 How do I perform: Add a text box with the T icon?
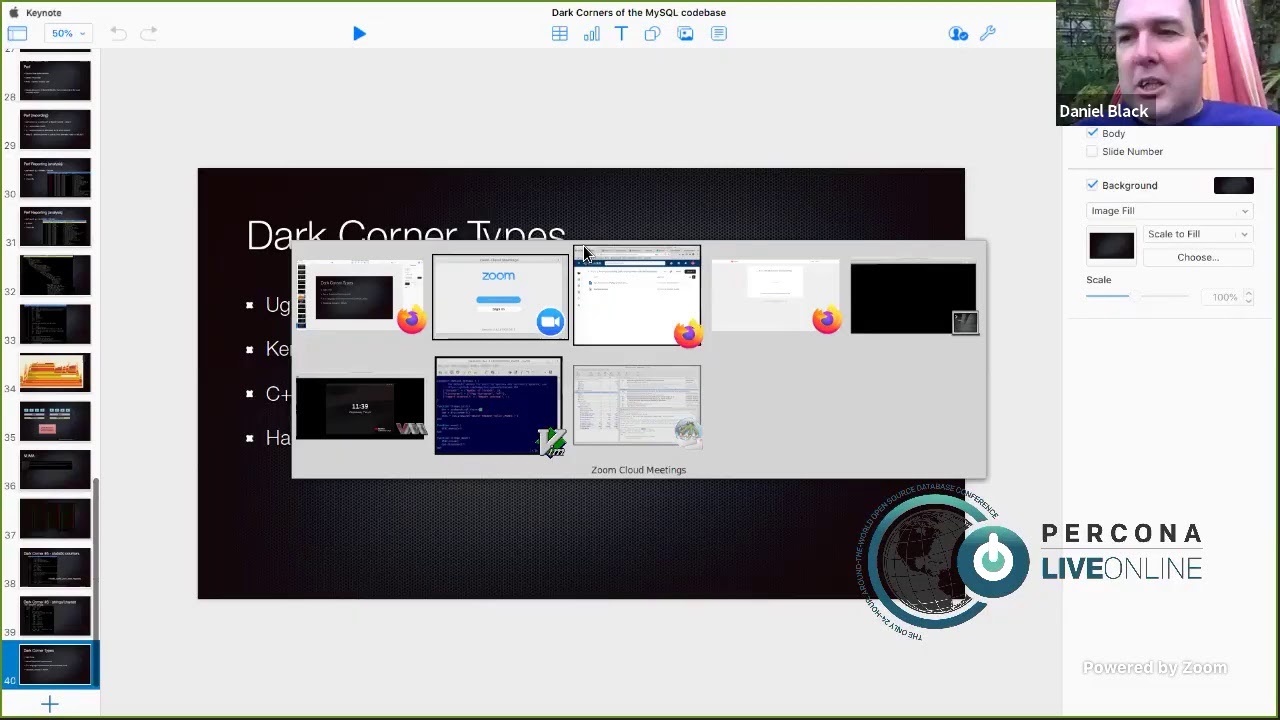(x=621, y=34)
